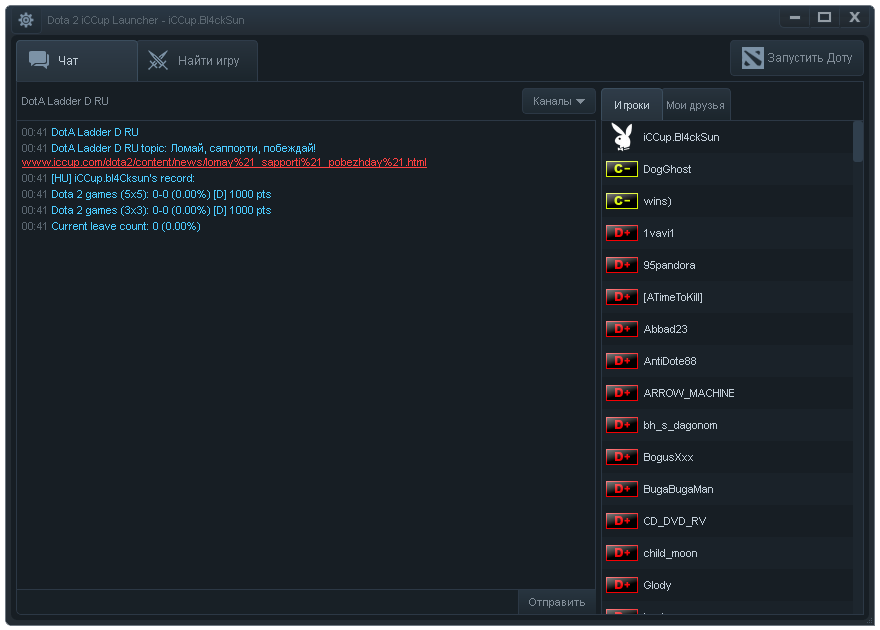Launch Dota via Запустить Доту button
880x630 pixels.
pyautogui.click(x=796, y=58)
